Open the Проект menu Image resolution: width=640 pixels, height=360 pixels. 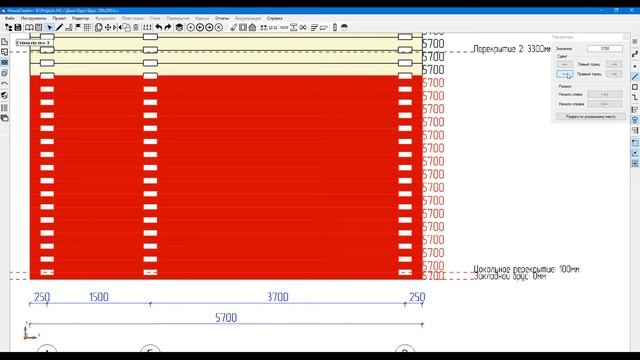pos(59,18)
